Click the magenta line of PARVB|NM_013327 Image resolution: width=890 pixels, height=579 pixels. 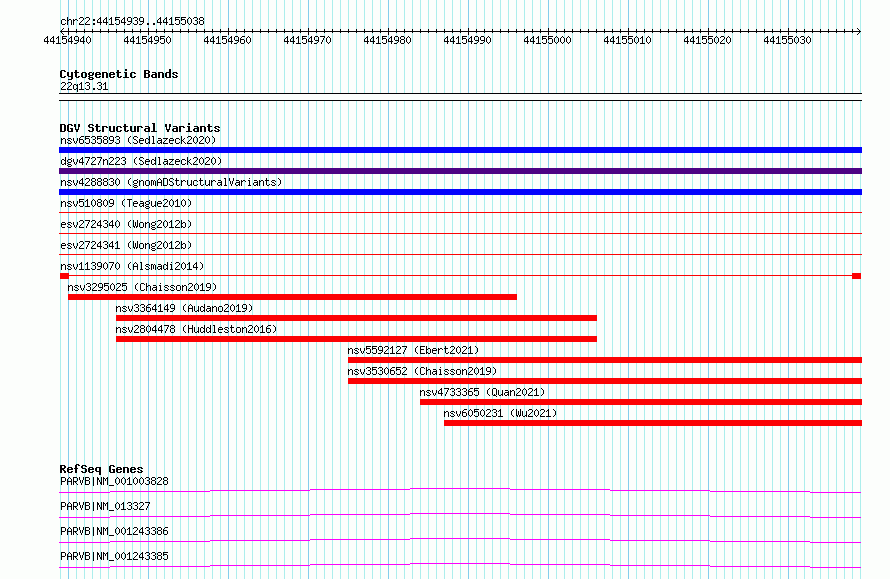pyautogui.click(x=460, y=515)
